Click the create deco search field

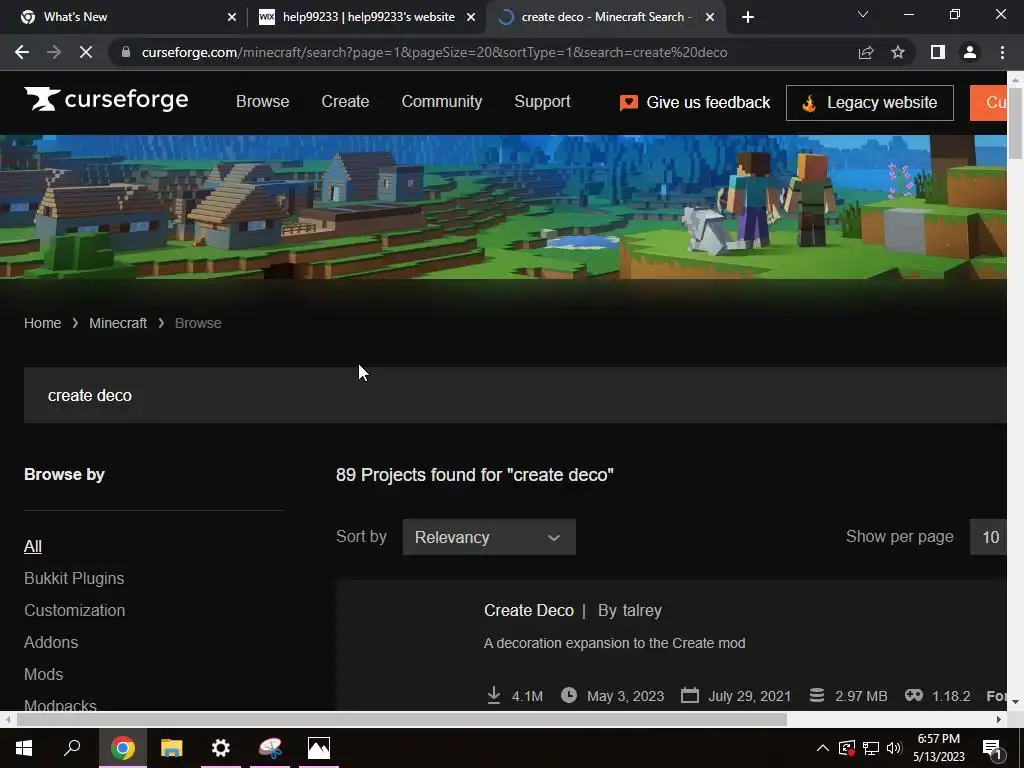coord(515,395)
